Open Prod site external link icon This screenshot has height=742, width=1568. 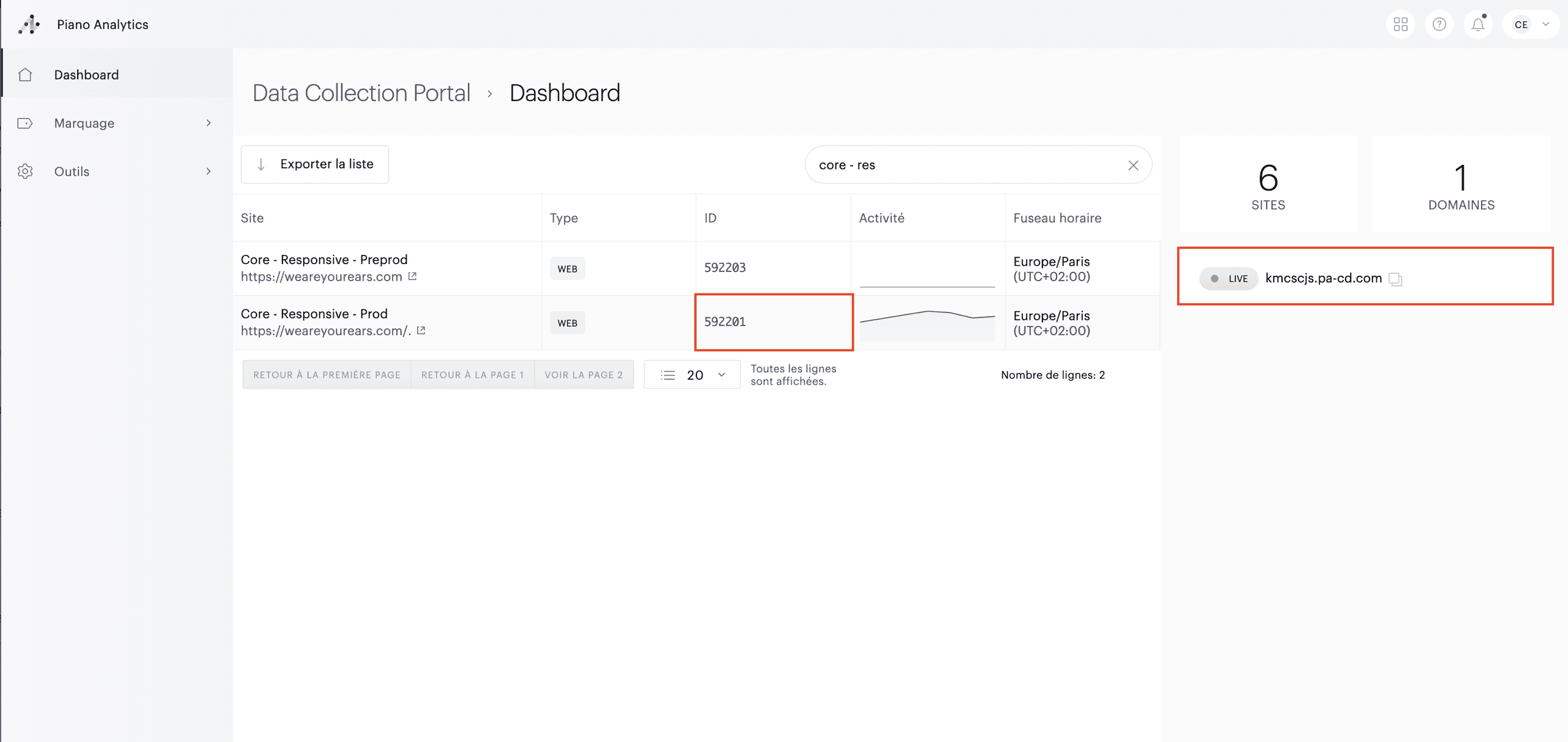(x=421, y=330)
